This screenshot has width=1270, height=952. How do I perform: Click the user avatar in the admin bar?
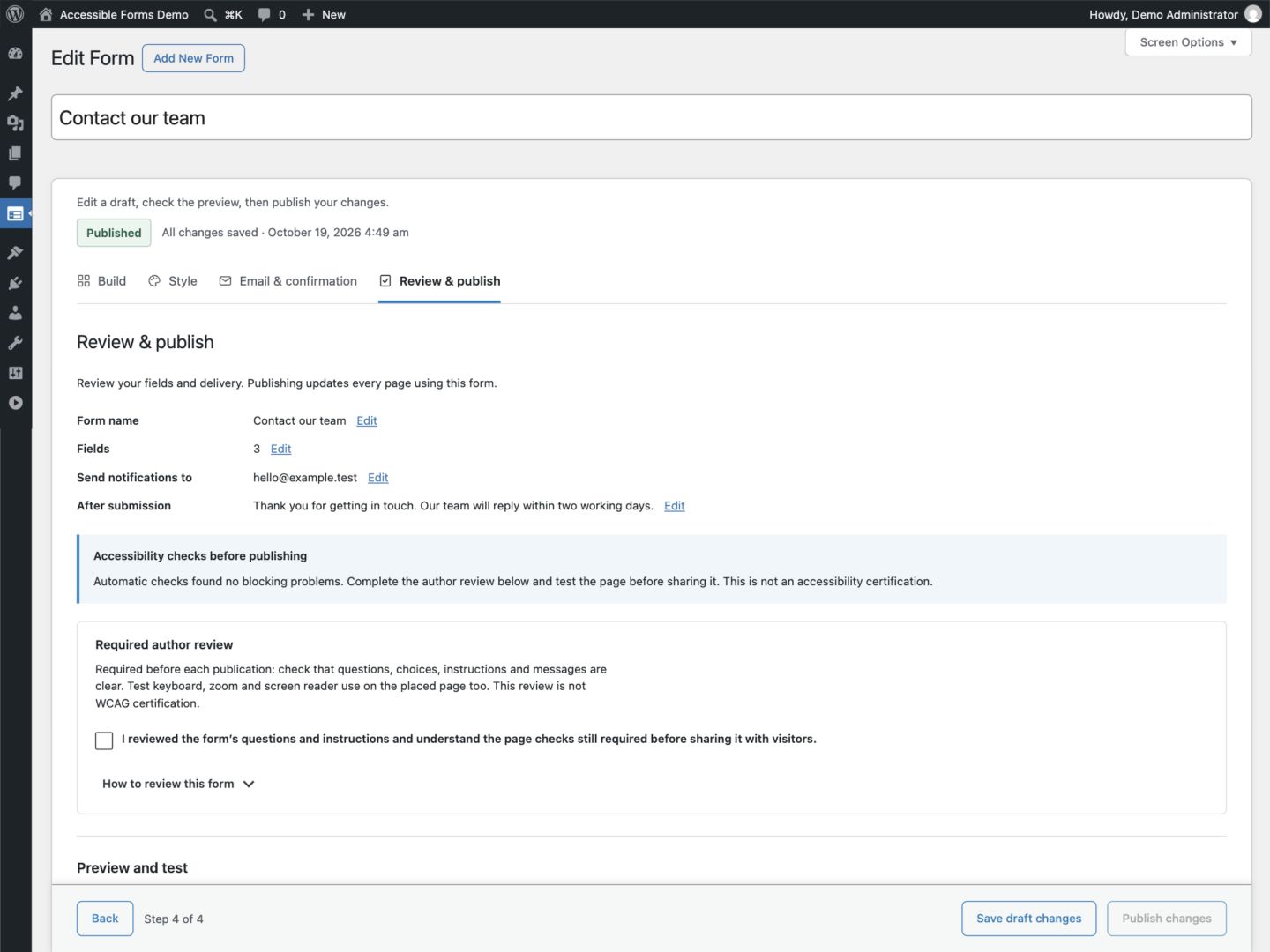pyautogui.click(x=1253, y=14)
